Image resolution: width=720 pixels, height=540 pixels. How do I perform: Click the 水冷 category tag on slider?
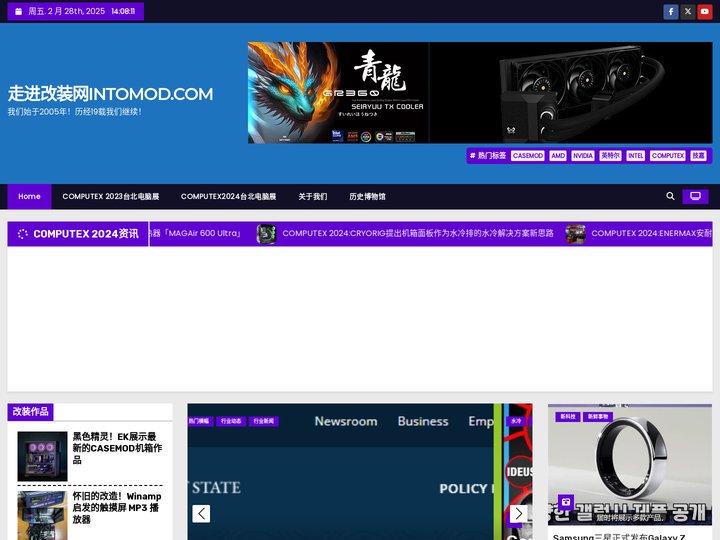516,421
